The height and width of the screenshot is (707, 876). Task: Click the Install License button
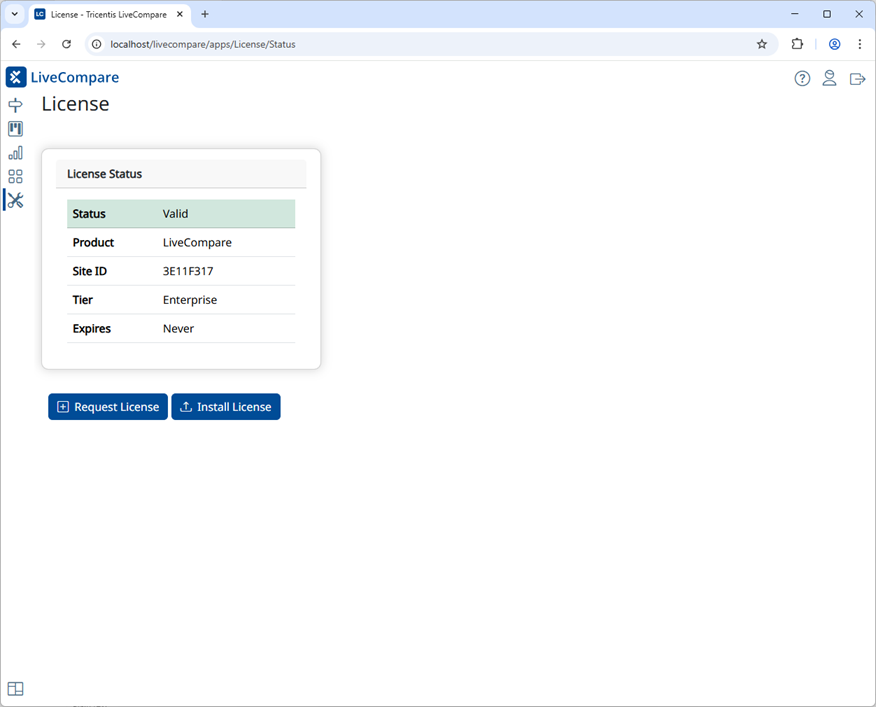(x=226, y=407)
